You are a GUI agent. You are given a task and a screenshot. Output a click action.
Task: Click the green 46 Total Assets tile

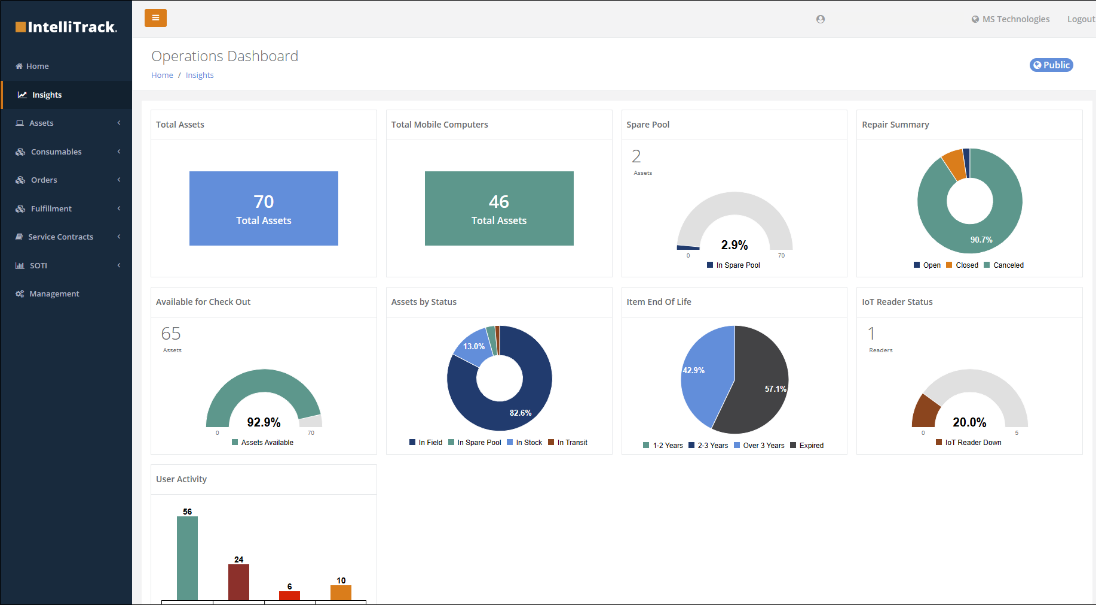point(499,208)
